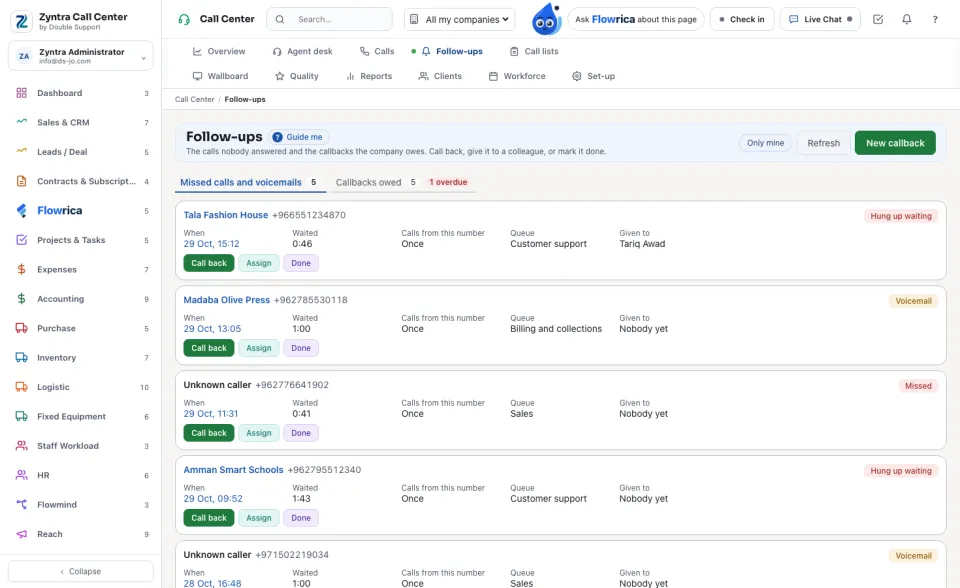Ask Flowrica about this page
Image resolution: width=960 pixels, height=588 pixels.
tap(636, 20)
